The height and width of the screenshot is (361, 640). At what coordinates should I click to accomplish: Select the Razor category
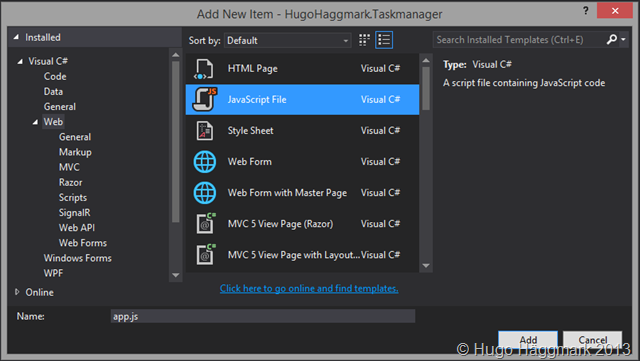point(70,182)
